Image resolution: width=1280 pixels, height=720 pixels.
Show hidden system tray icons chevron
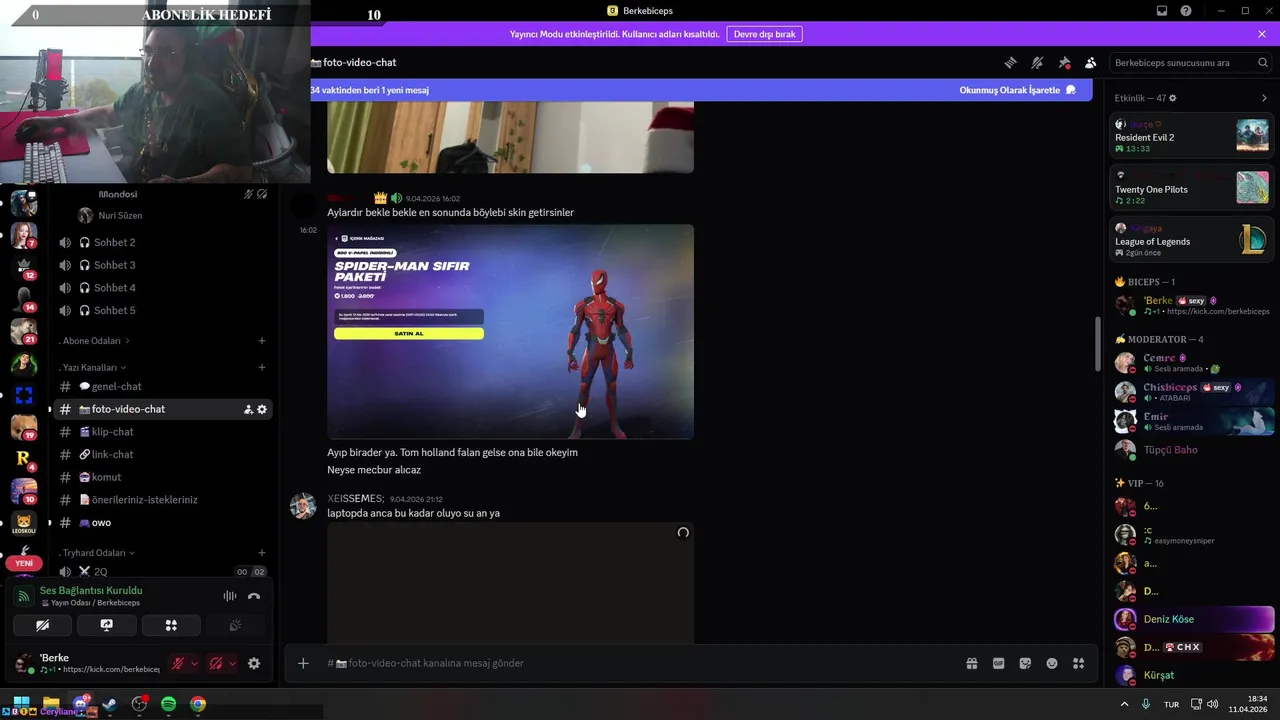click(1124, 704)
